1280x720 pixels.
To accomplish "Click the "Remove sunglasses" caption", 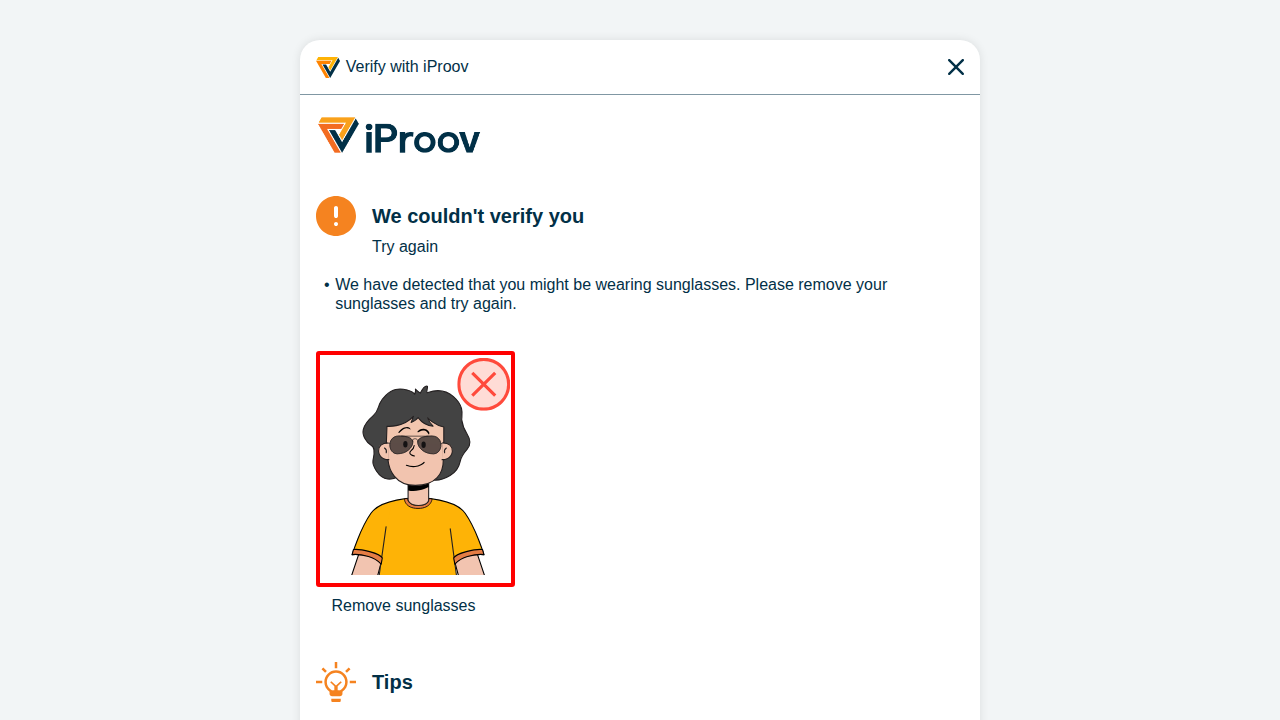I will [x=404, y=605].
